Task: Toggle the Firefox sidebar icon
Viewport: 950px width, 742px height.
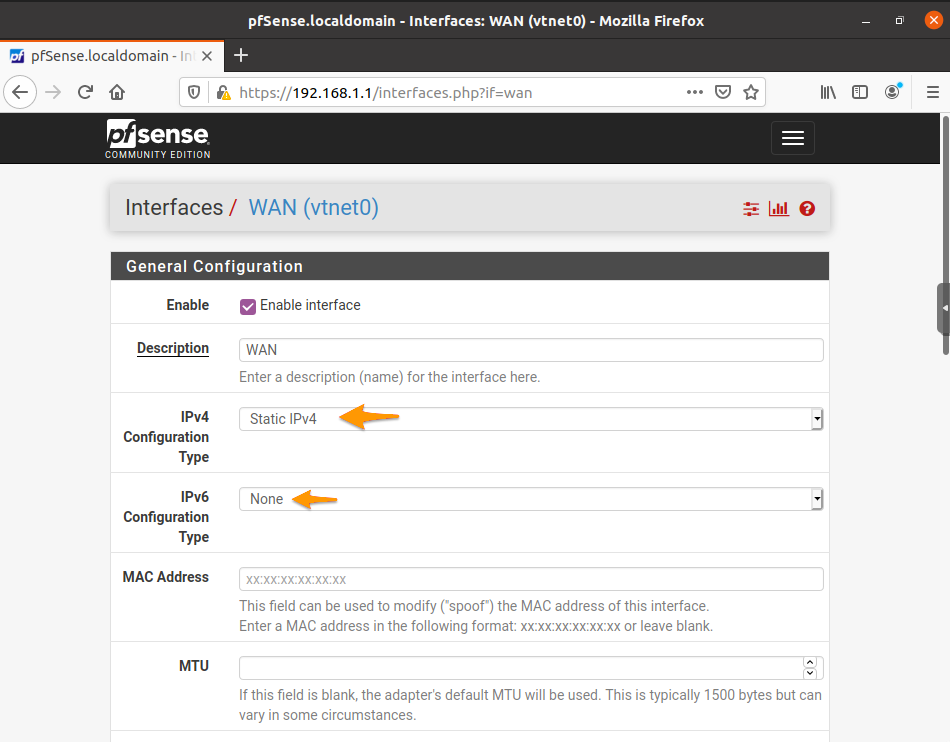Action: pos(860,91)
